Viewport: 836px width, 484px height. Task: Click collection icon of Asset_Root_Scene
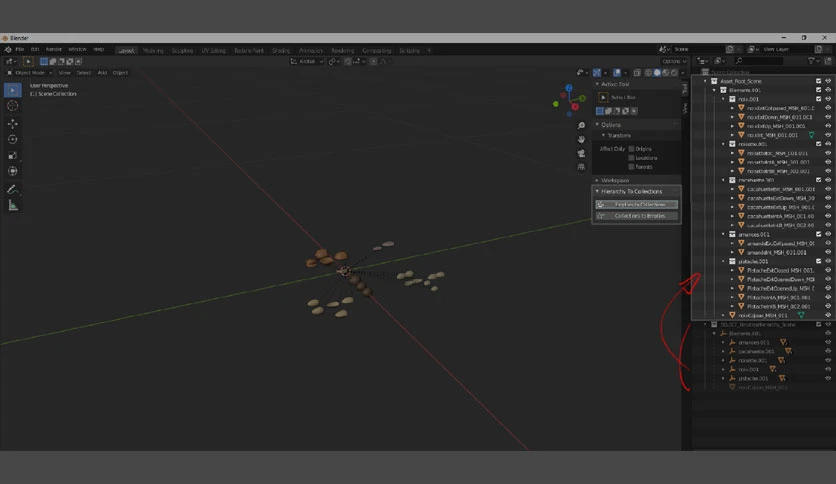[x=714, y=81]
